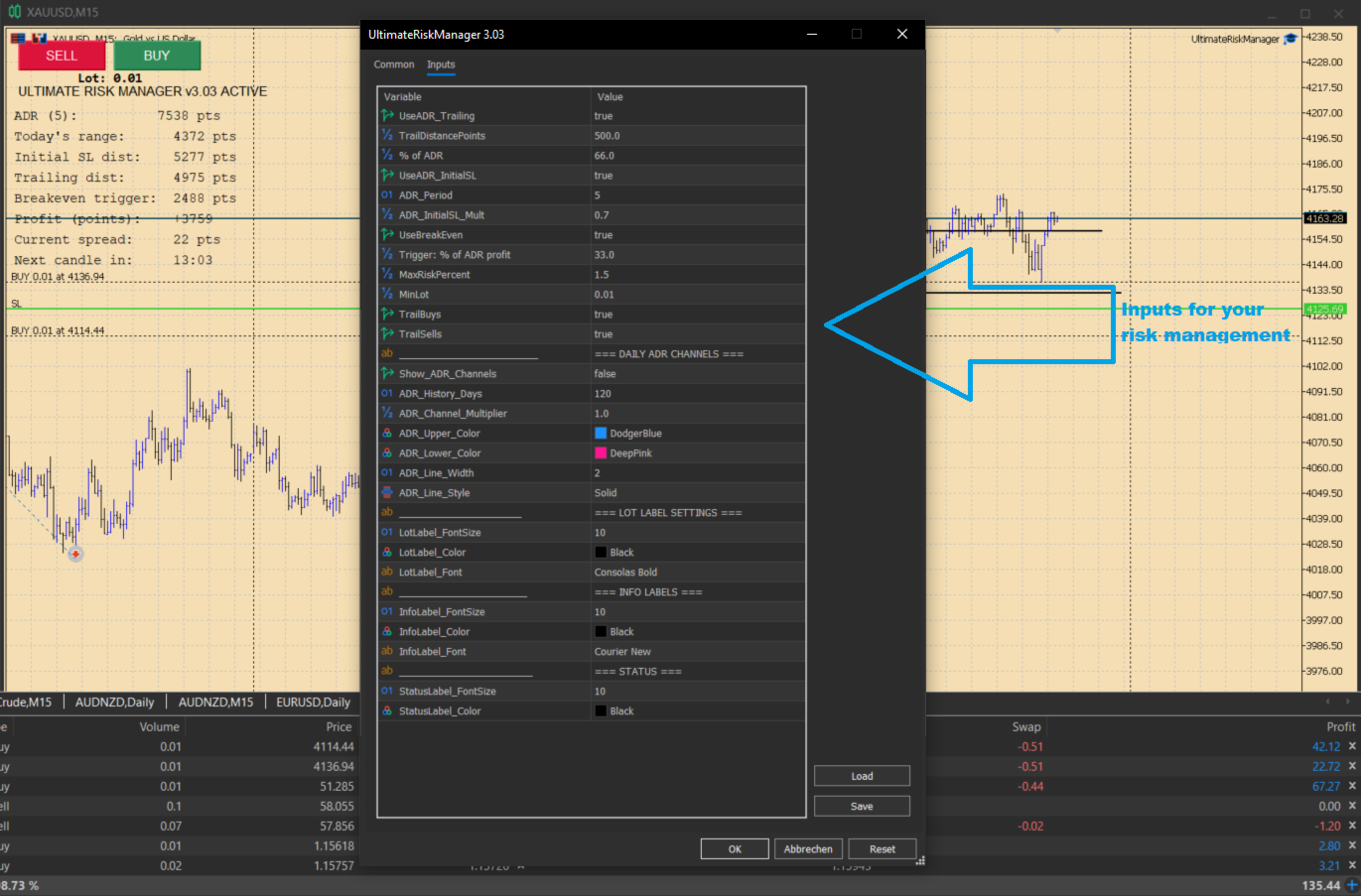This screenshot has width=1361, height=896.
Task: Click the Swap column header in trade table
Action: 1026,727
